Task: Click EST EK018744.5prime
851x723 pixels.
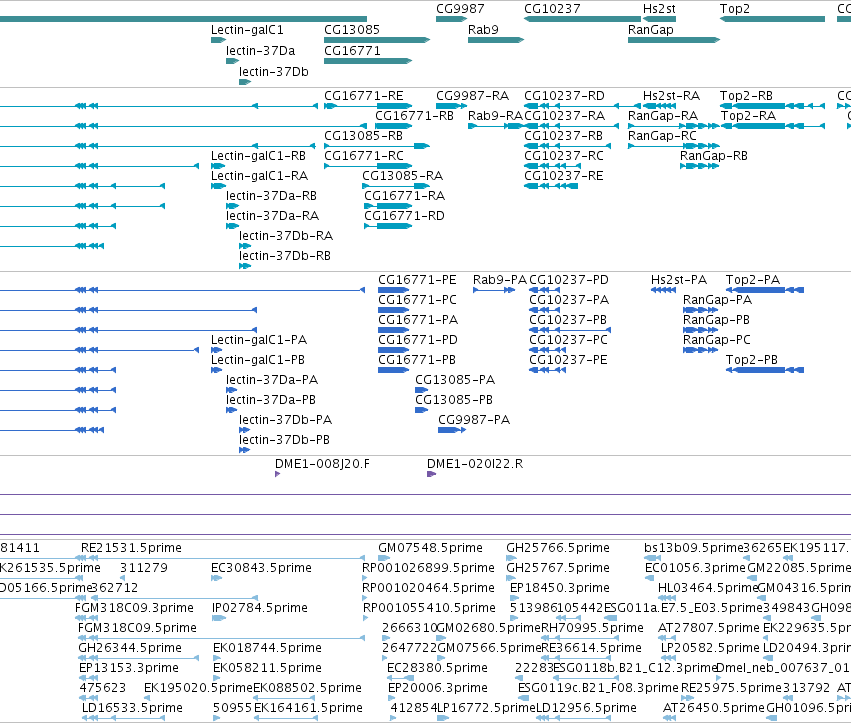Action: [x=267, y=648]
